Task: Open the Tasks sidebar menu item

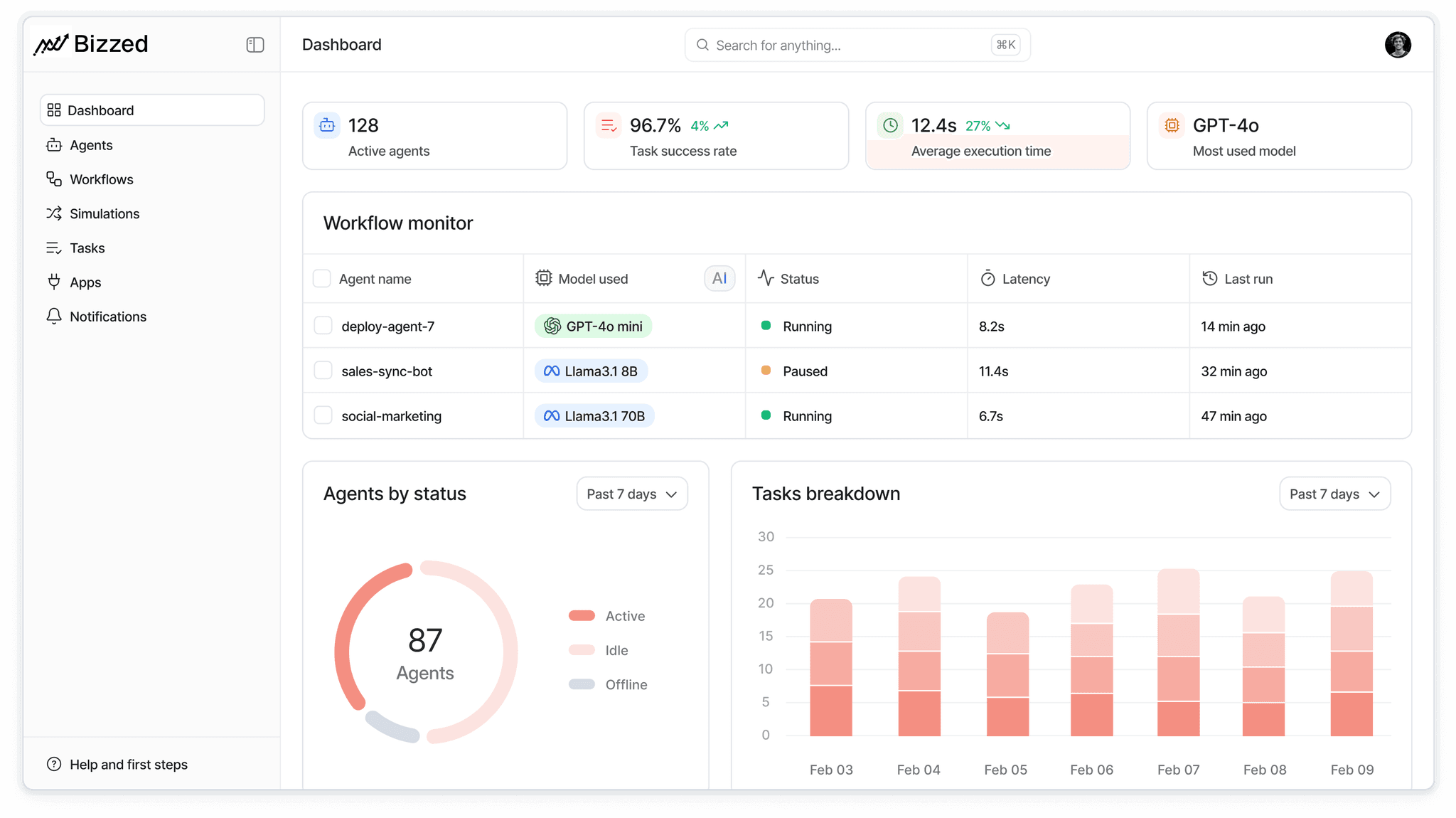Action: point(87,248)
